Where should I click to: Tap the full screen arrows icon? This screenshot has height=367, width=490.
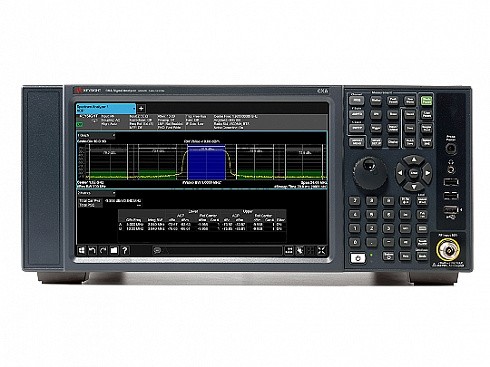click(x=321, y=251)
